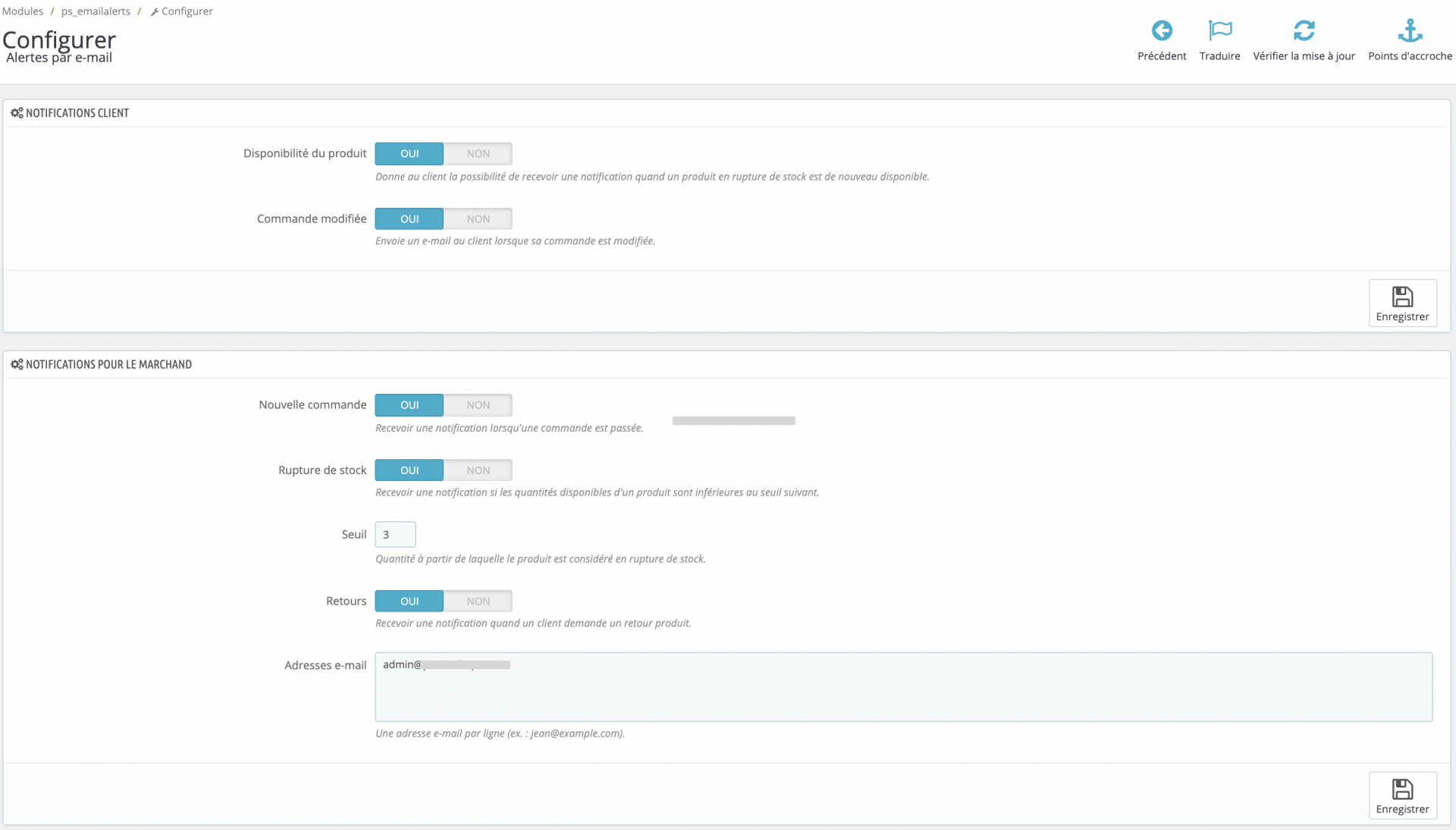Viewport: 1456px width, 830px height.
Task: Click the 'Rupture de stock' label
Action: click(322, 470)
